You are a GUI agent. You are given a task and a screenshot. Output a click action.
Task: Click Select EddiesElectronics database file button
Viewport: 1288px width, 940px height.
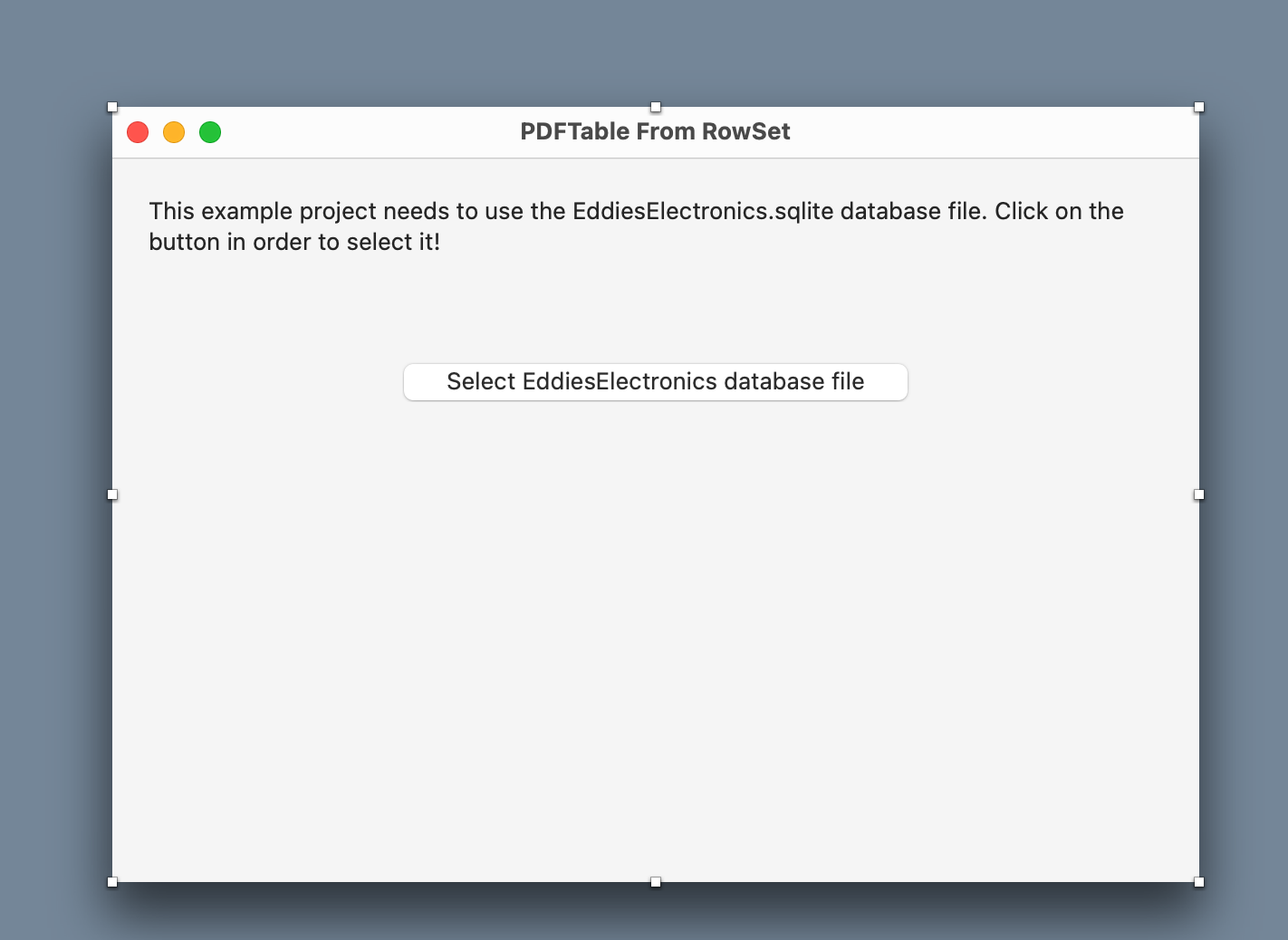coord(655,381)
